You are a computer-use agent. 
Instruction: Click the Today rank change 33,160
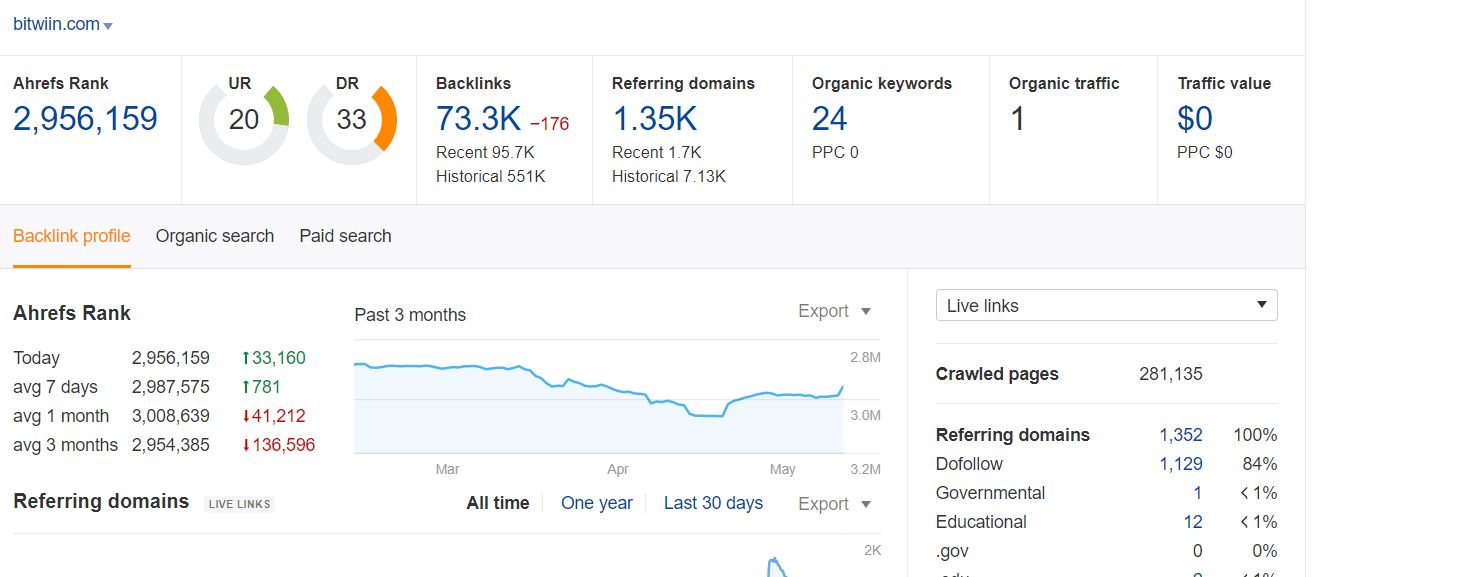274,358
